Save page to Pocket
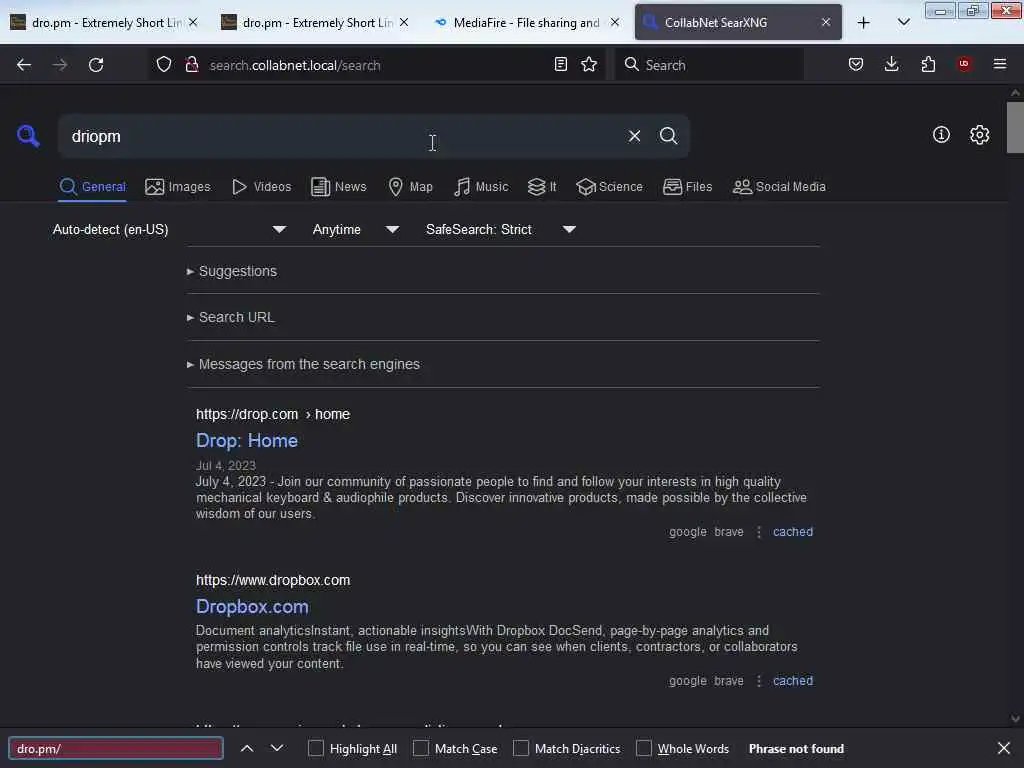 856,64
